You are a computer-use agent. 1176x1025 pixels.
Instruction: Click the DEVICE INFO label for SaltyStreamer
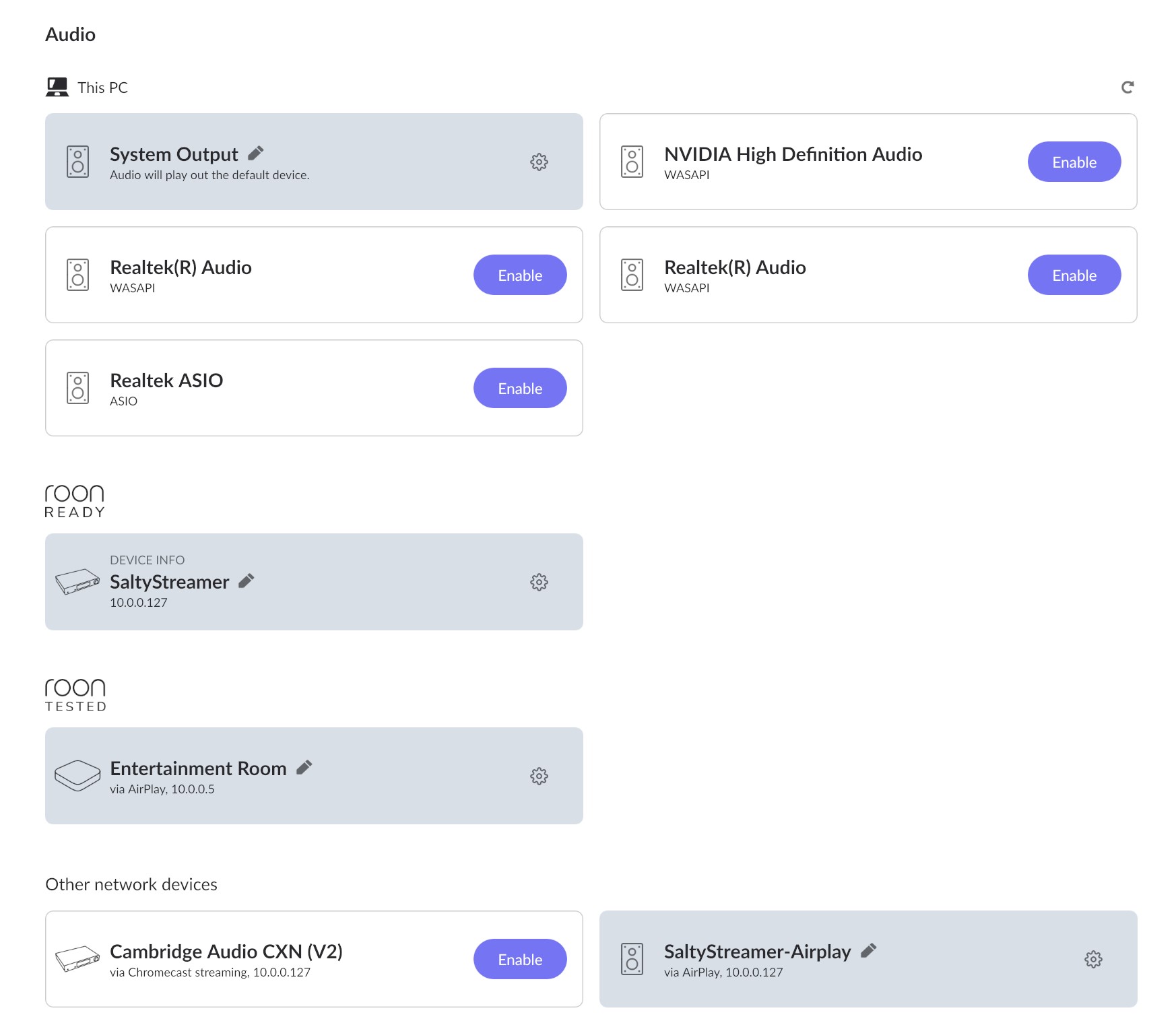coord(147,560)
